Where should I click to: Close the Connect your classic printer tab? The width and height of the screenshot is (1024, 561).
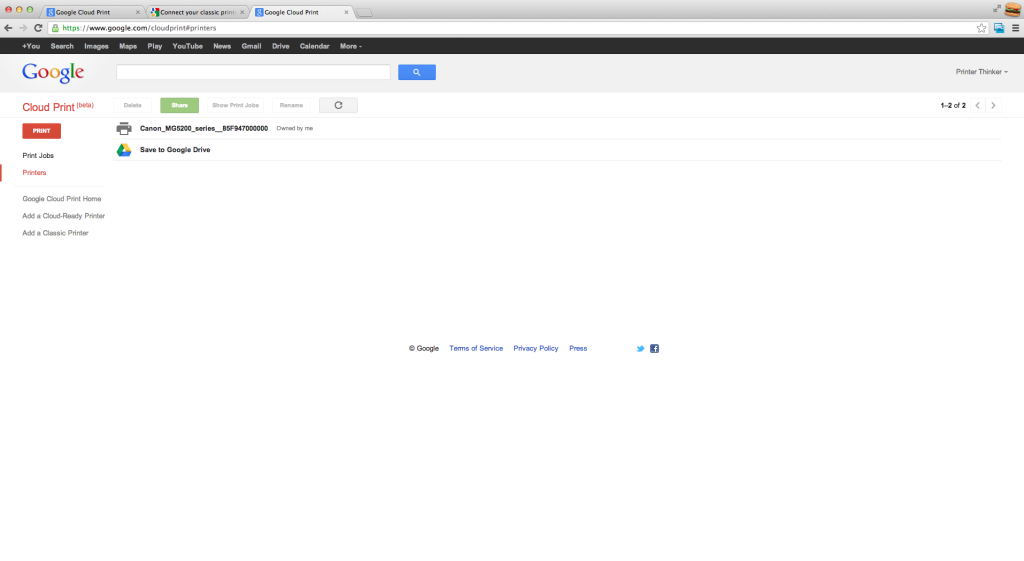click(x=242, y=12)
